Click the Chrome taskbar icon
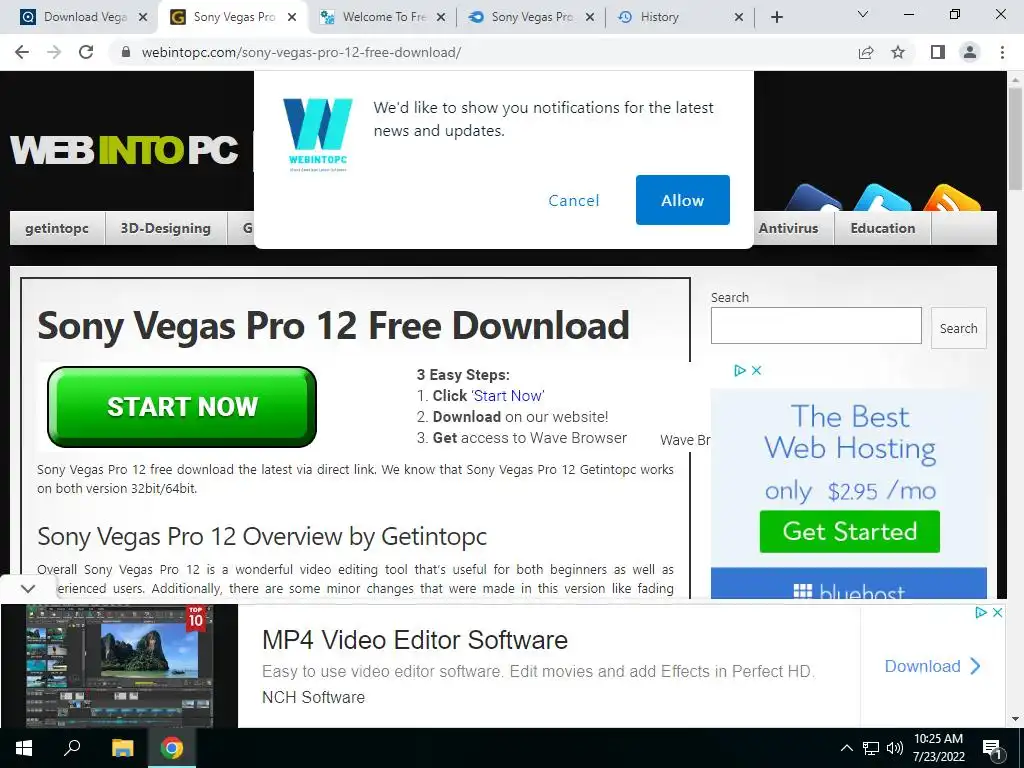Screen dimensions: 1024x768 [172, 748]
